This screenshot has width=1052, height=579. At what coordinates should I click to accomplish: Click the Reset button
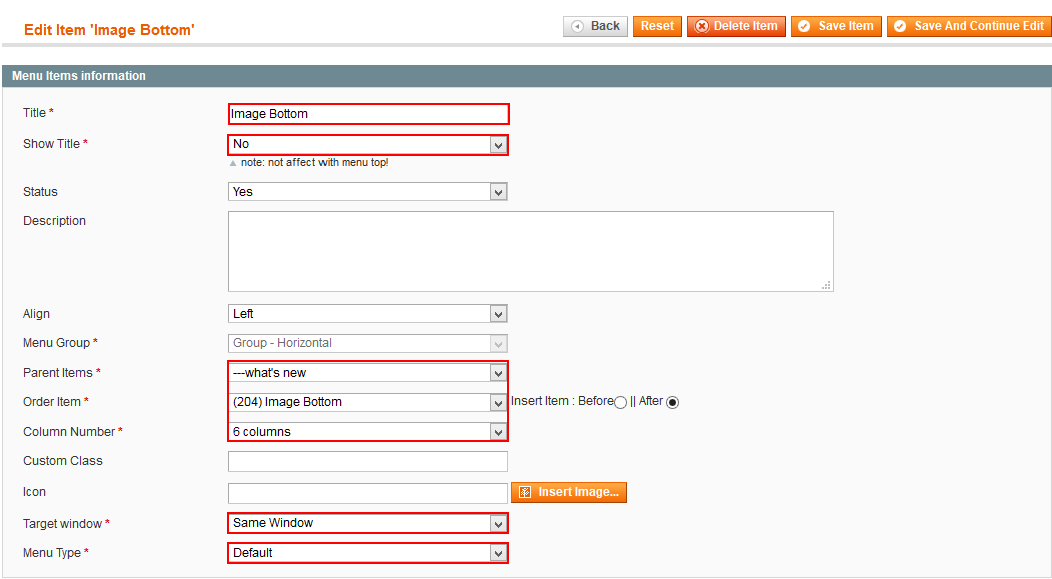657,26
